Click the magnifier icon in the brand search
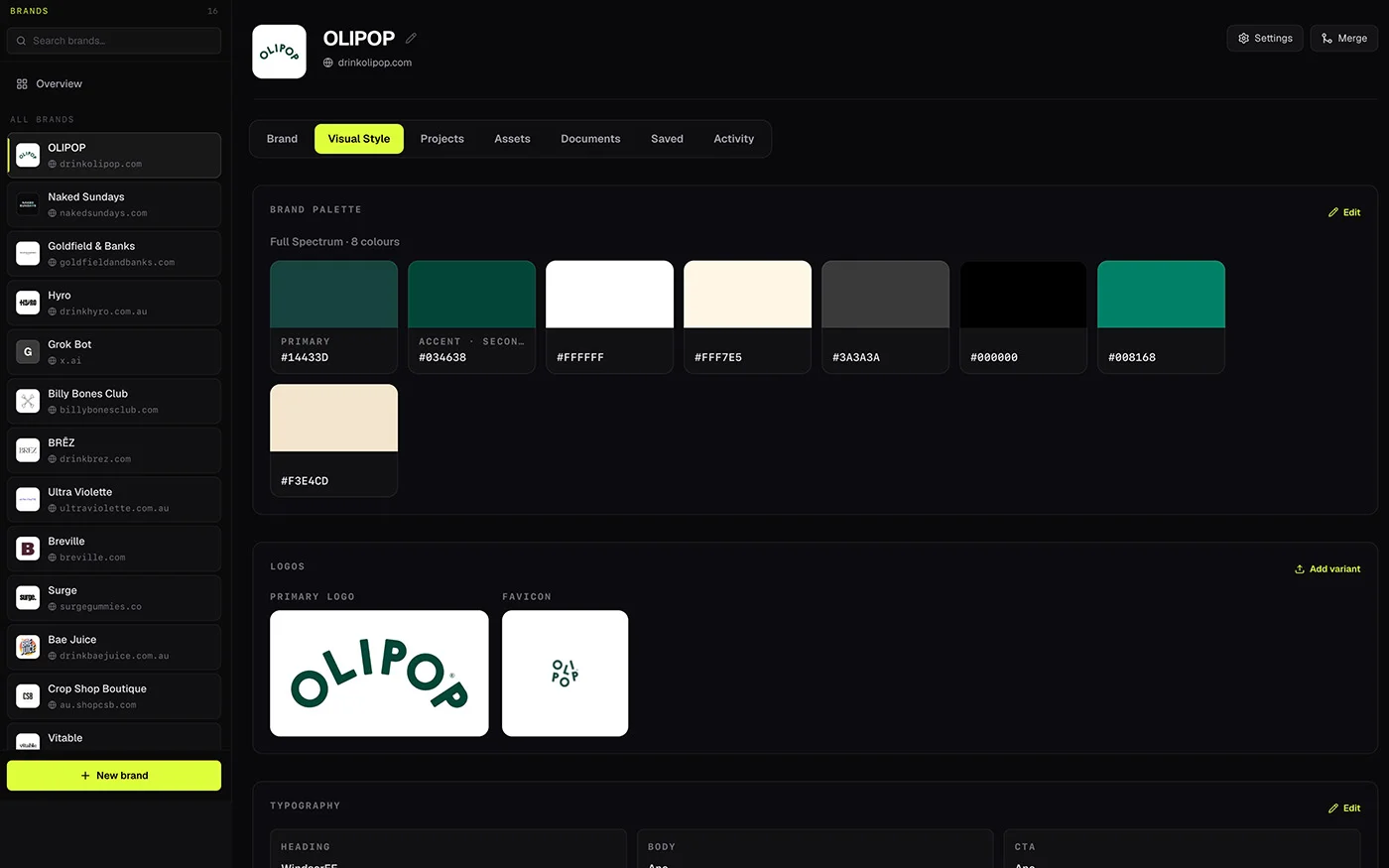 point(21,41)
